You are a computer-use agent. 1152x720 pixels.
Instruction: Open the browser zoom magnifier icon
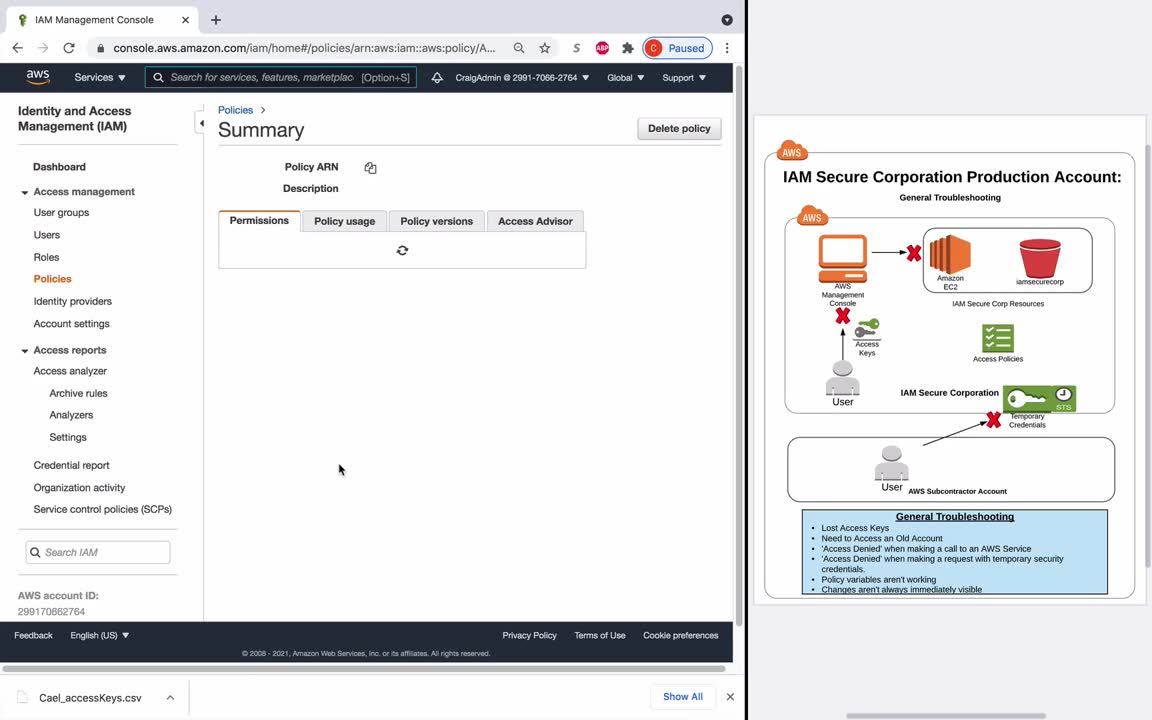click(519, 48)
